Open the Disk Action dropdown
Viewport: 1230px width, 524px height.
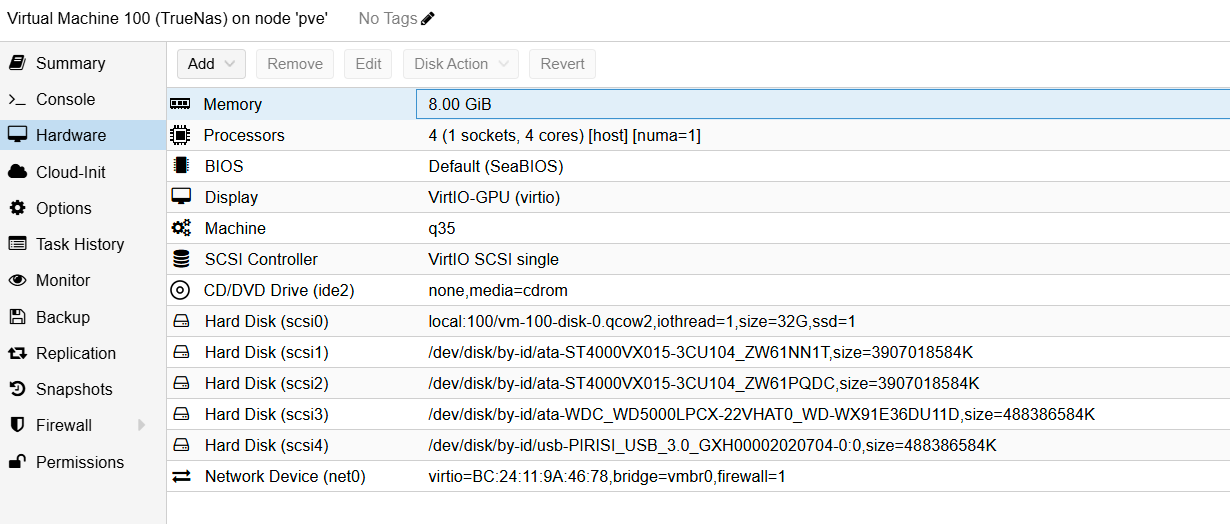pos(461,64)
